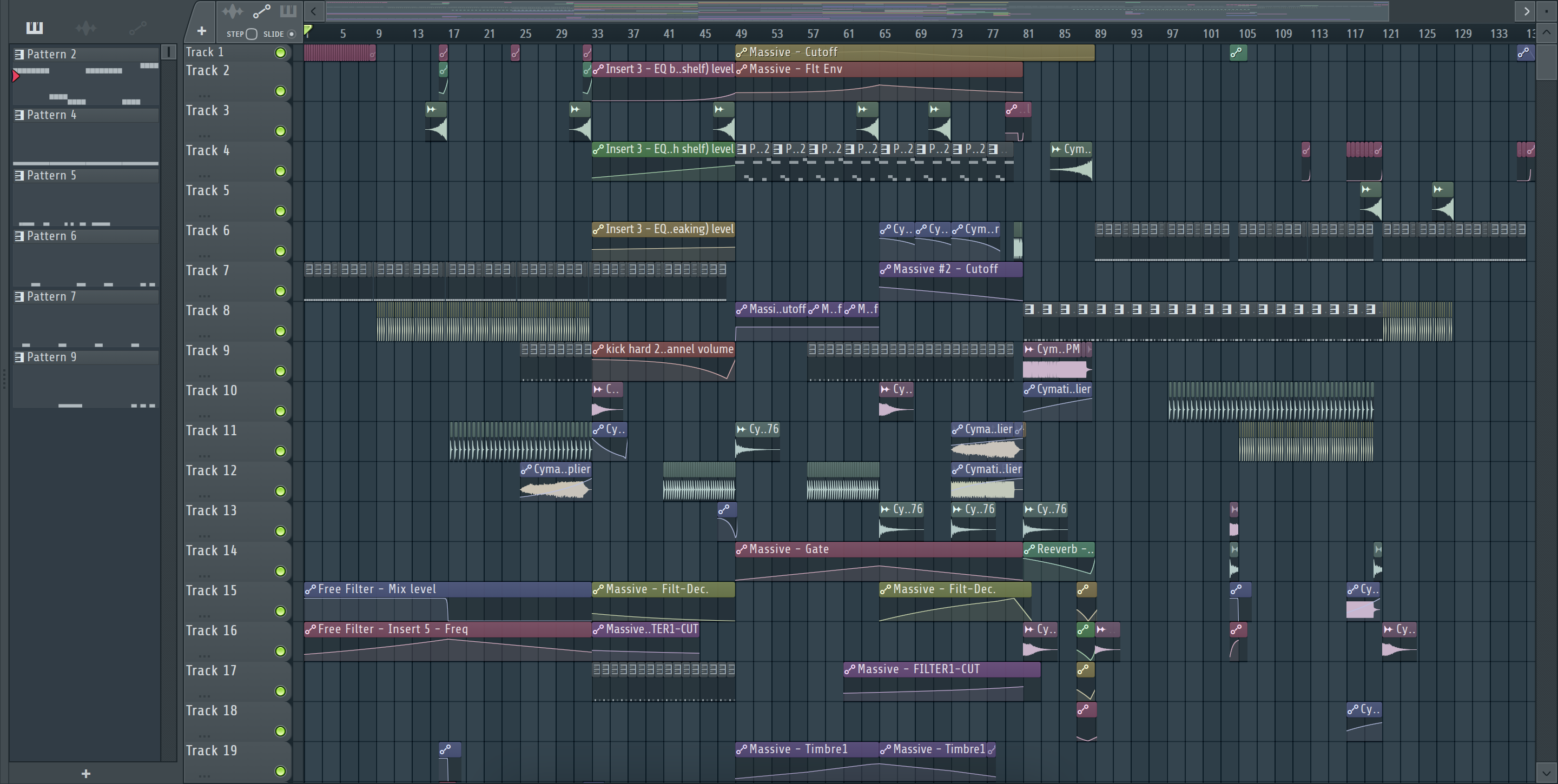This screenshot has width=1558, height=784.
Task: Open the Reeverb clip menu icon
Action: 1029,549
